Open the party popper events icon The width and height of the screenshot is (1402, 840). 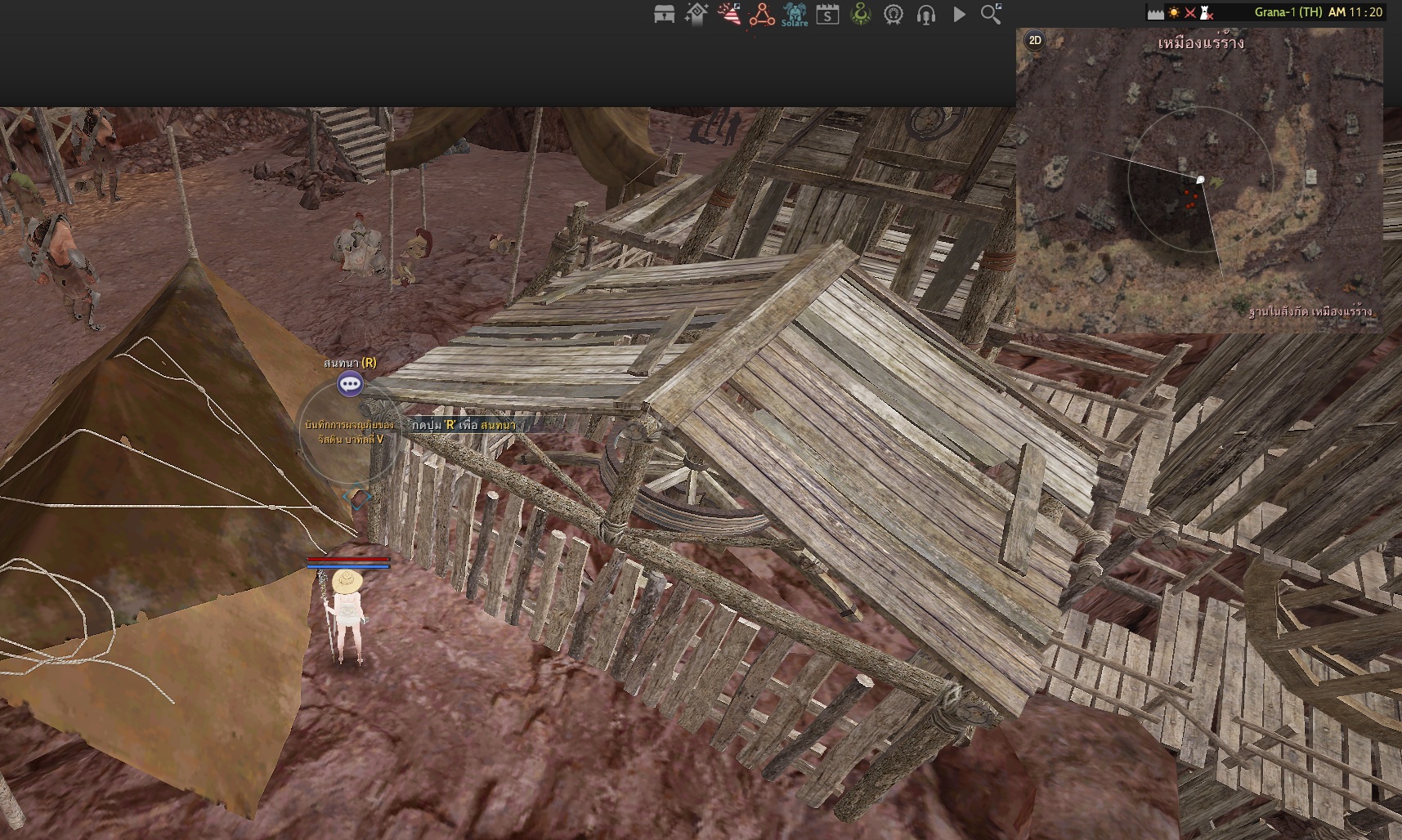(x=729, y=15)
